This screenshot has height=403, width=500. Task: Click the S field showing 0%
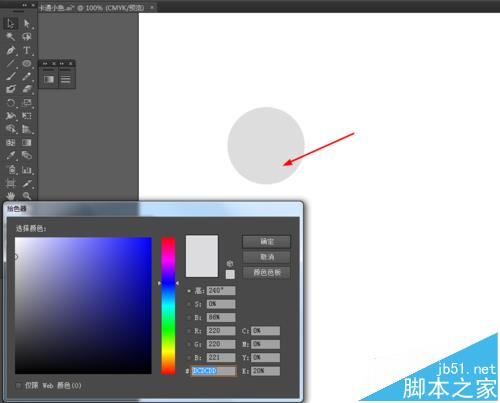point(221,304)
